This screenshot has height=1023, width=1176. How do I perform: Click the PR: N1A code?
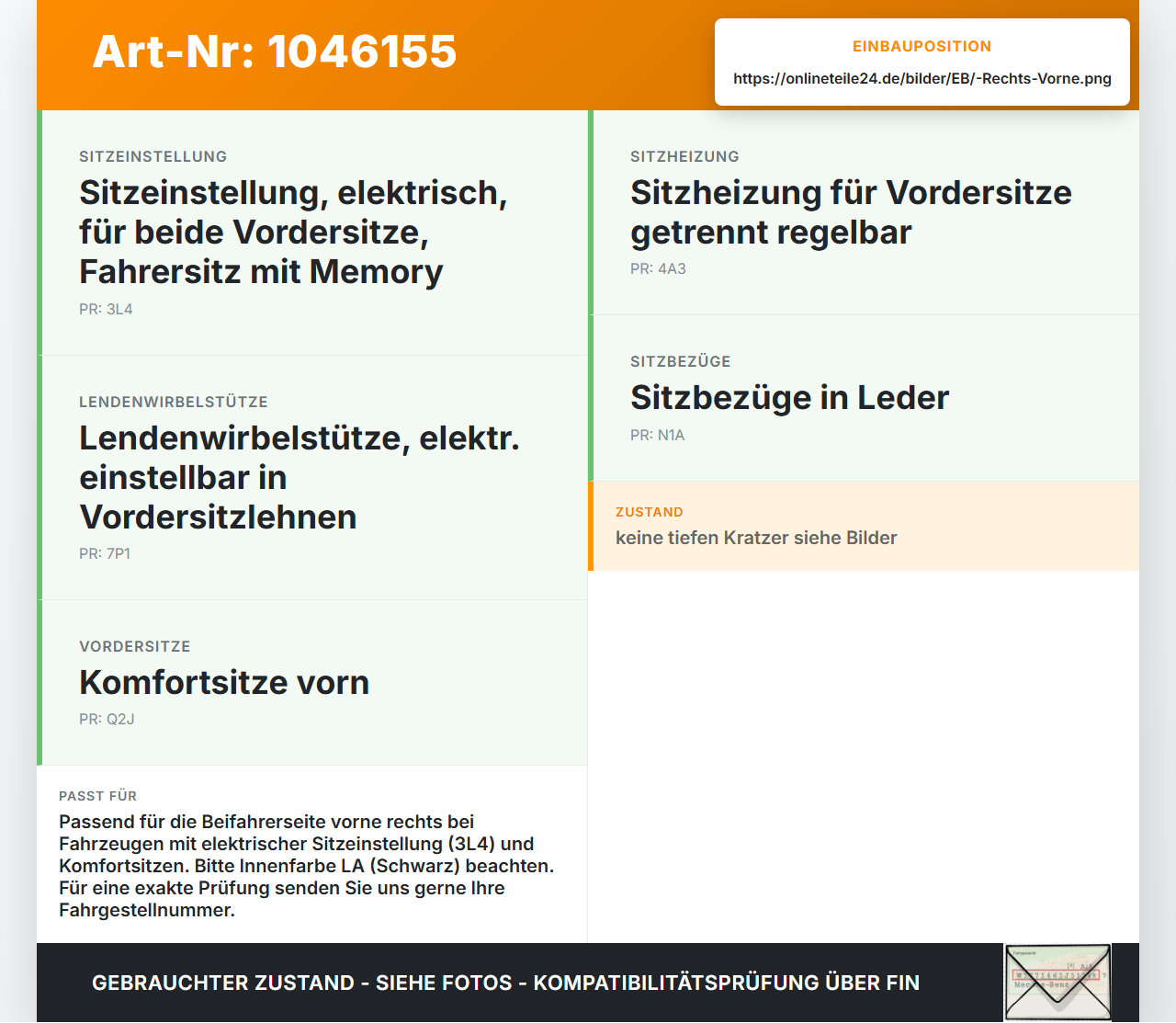point(658,436)
